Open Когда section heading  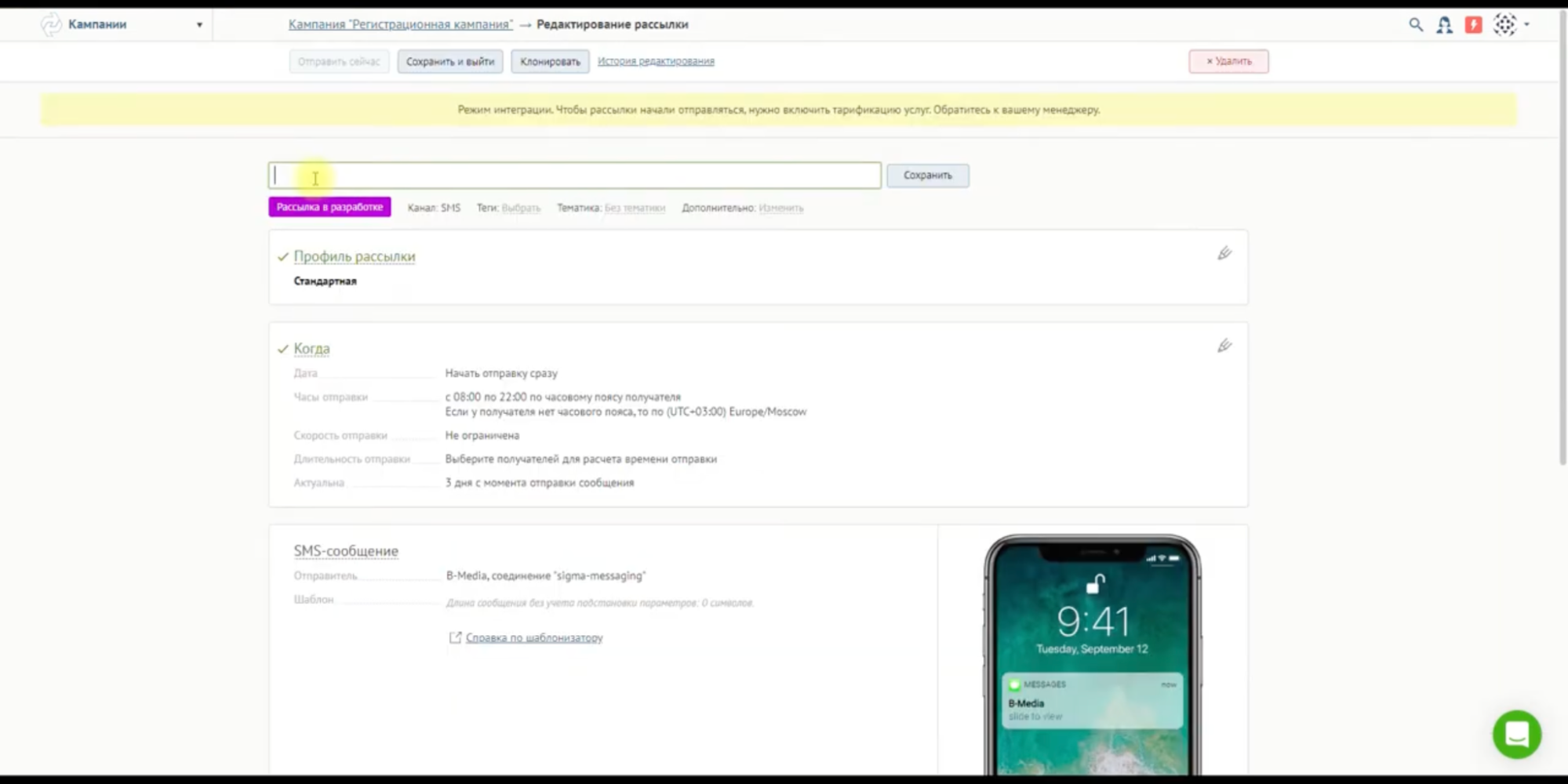pos(311,348)
